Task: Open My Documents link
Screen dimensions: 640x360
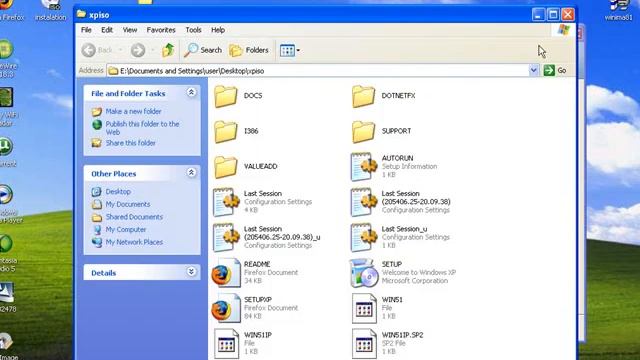Action: point(128,204)
